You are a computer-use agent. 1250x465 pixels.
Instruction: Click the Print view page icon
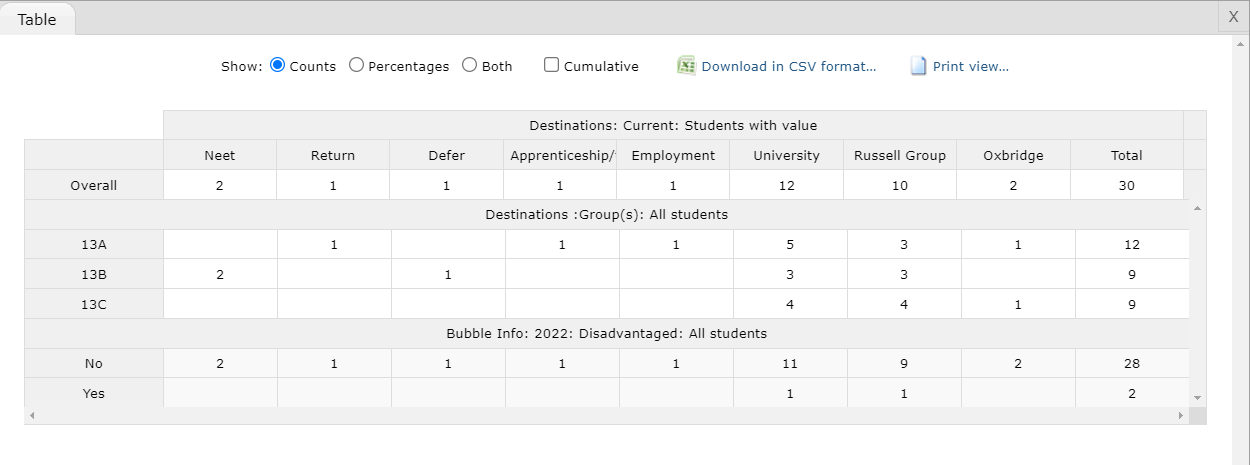(x=919, y=66)
